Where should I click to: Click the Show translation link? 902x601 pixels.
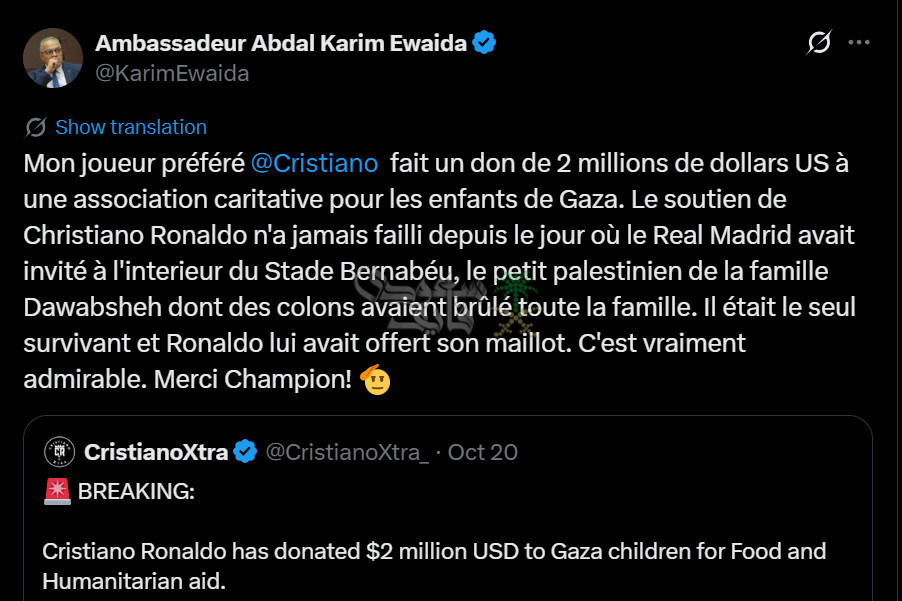point(131,127)
